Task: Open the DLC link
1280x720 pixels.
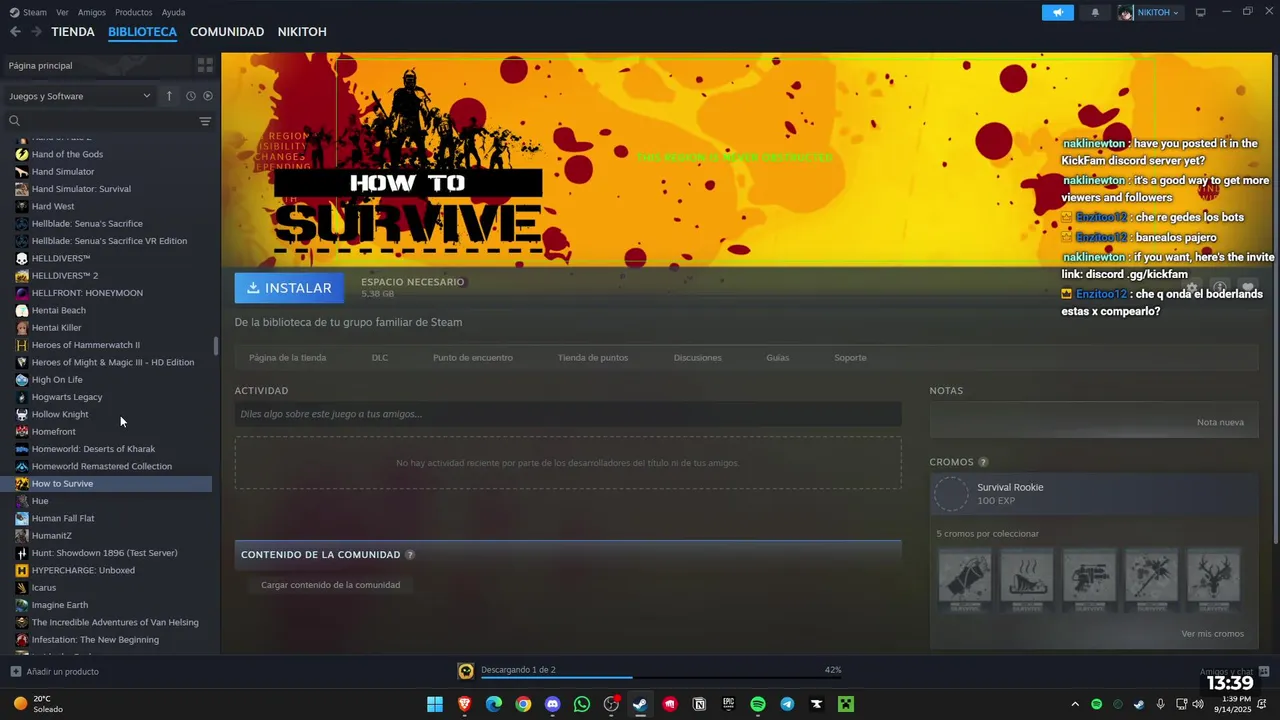Action: coord(380,357)
